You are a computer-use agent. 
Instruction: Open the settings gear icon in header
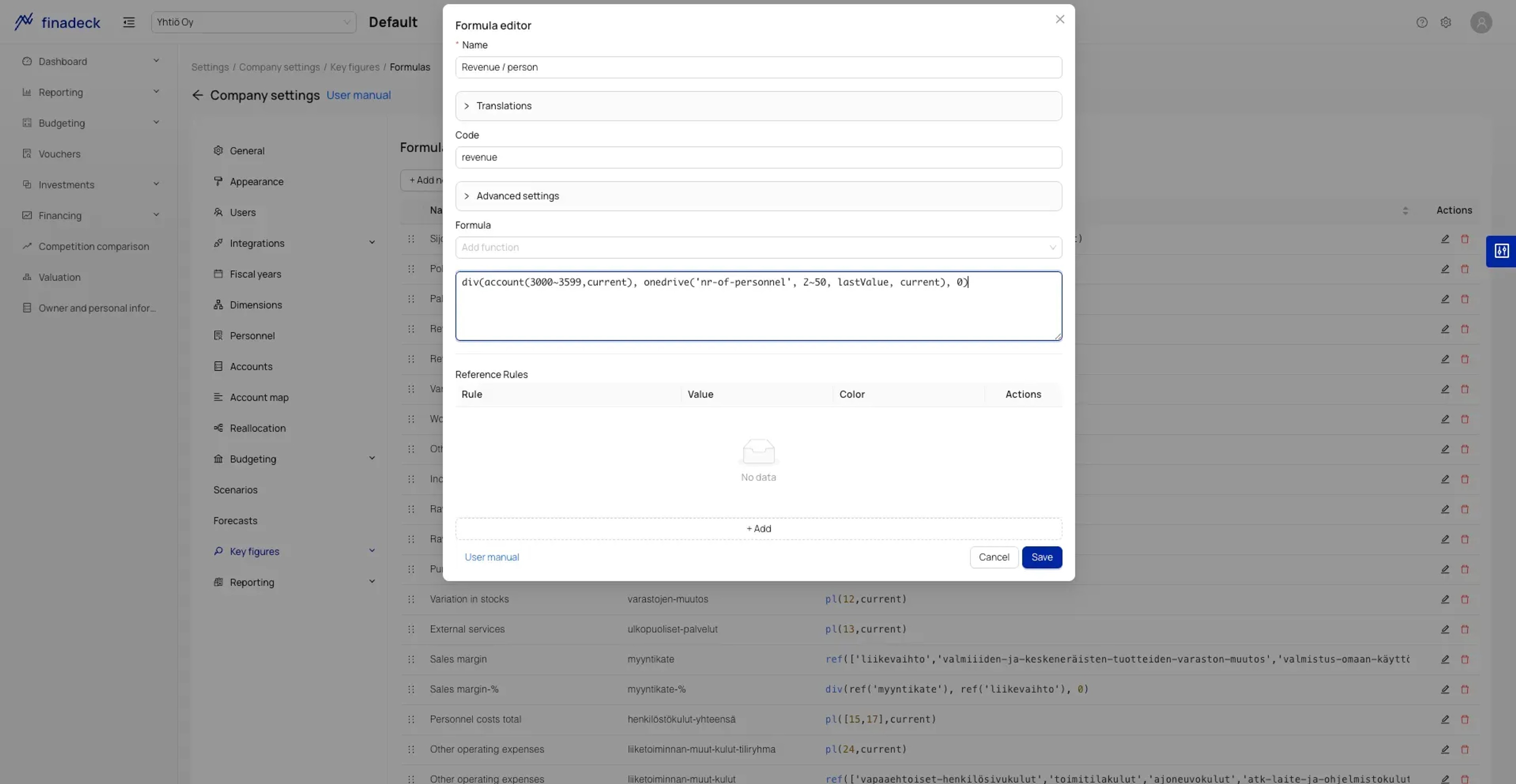(1446, 23)
